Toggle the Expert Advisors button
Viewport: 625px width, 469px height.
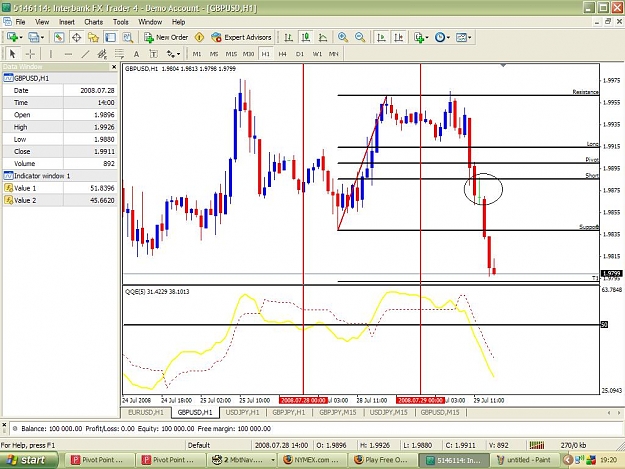pos(241,37)
